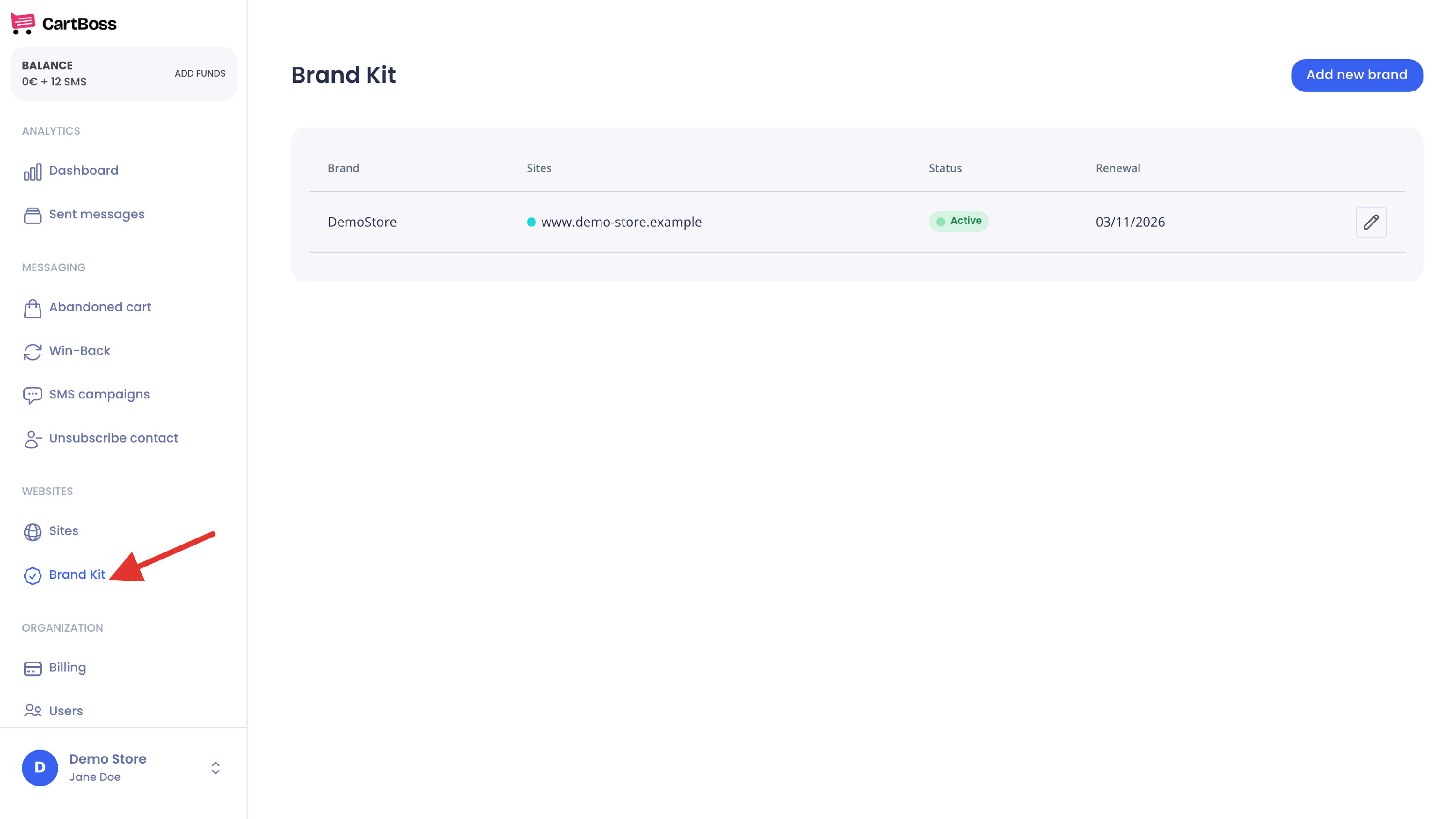This screenshot has height=819, width=1456.
Task: Click the Demo Store avatar circle
Action: 40,768
